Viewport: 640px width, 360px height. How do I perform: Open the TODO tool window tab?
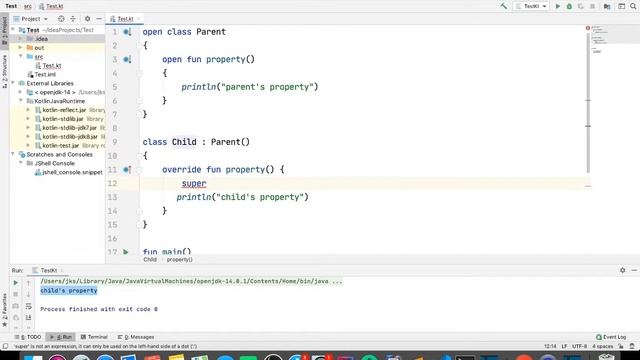(28, 337)
